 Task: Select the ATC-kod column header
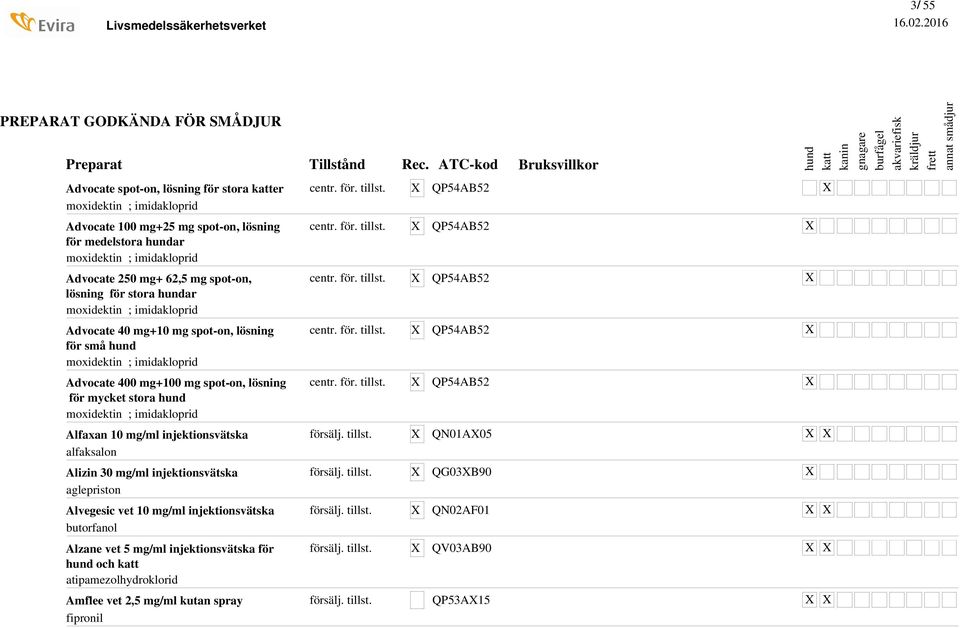pyautogui.click(x=468, y=164)
